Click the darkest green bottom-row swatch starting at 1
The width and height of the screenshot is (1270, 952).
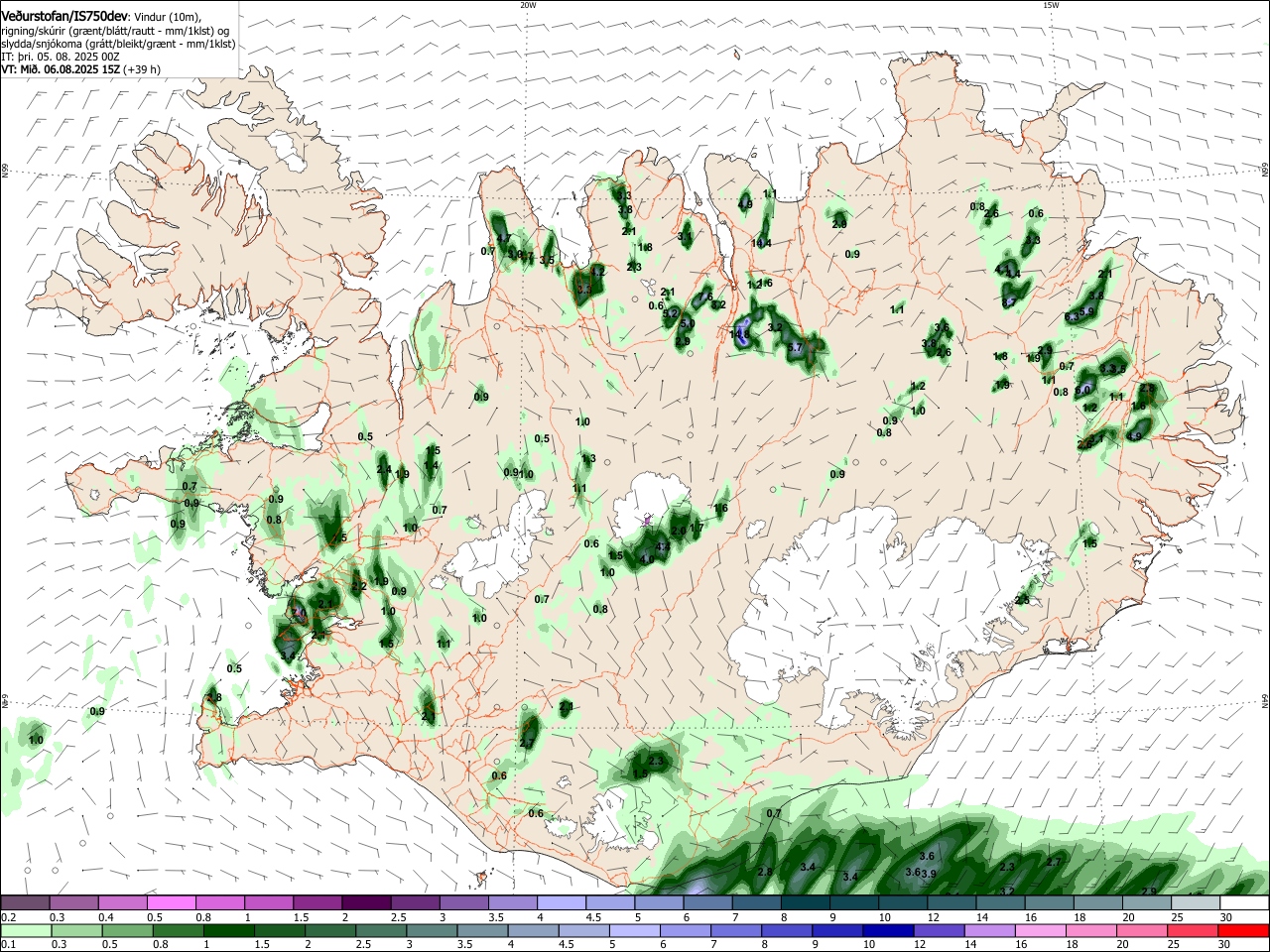tap(229, 930)
